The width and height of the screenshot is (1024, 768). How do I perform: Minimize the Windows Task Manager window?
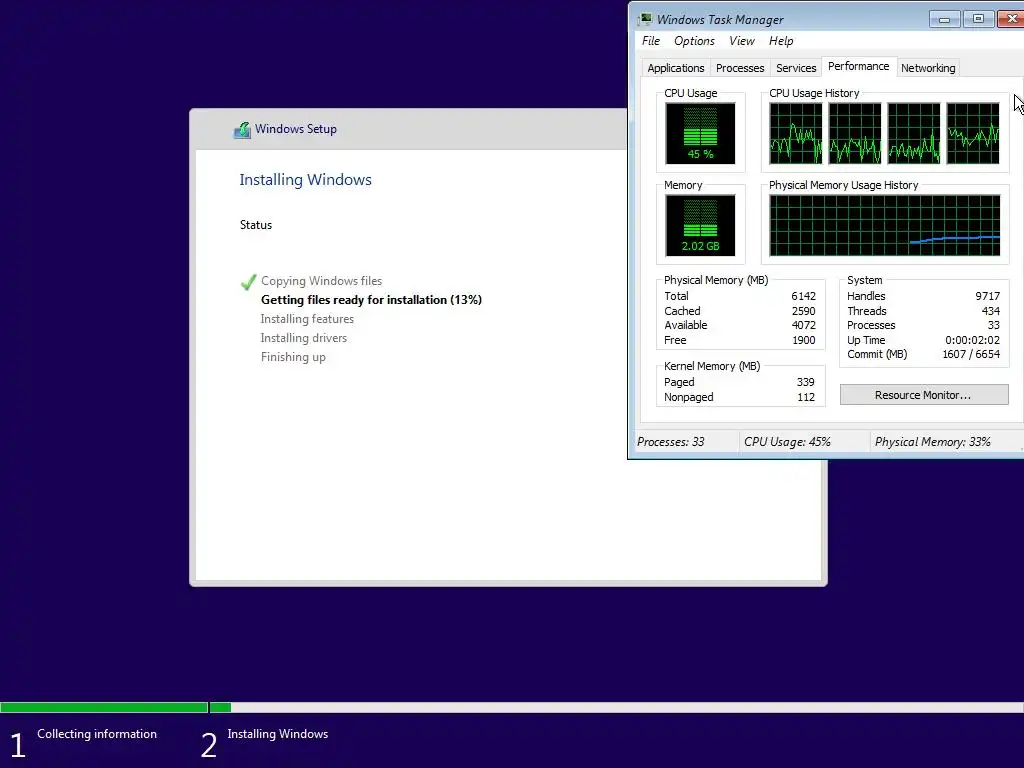coord(944,19)
